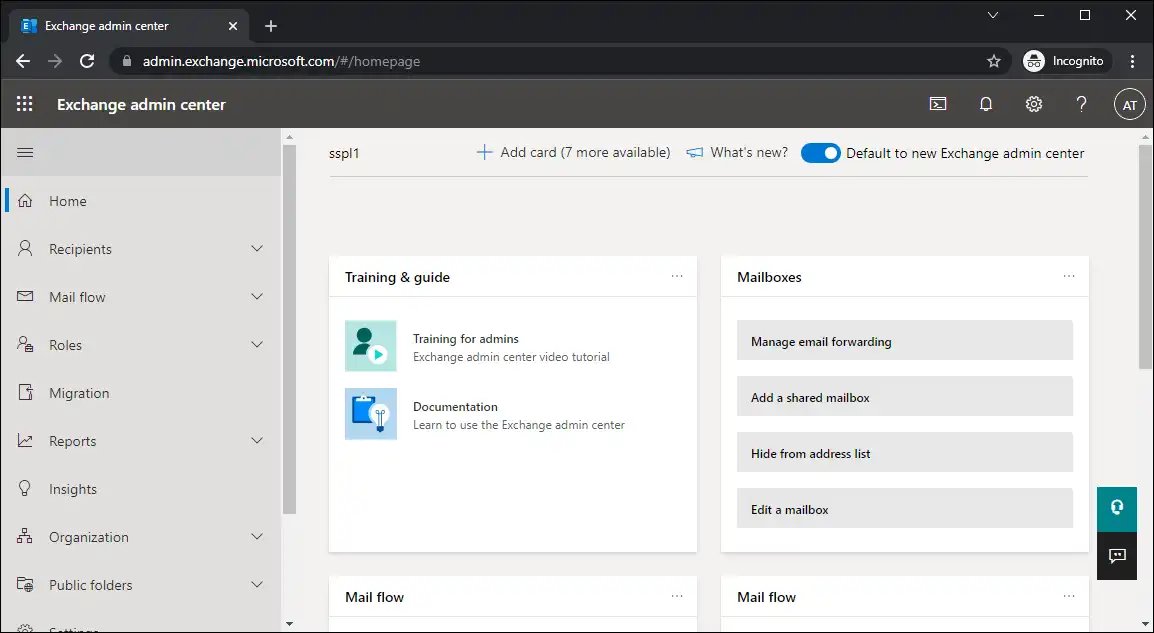Open the Mailboxes card more options ellipsis
The image size is (1154, 633).
1069,276
